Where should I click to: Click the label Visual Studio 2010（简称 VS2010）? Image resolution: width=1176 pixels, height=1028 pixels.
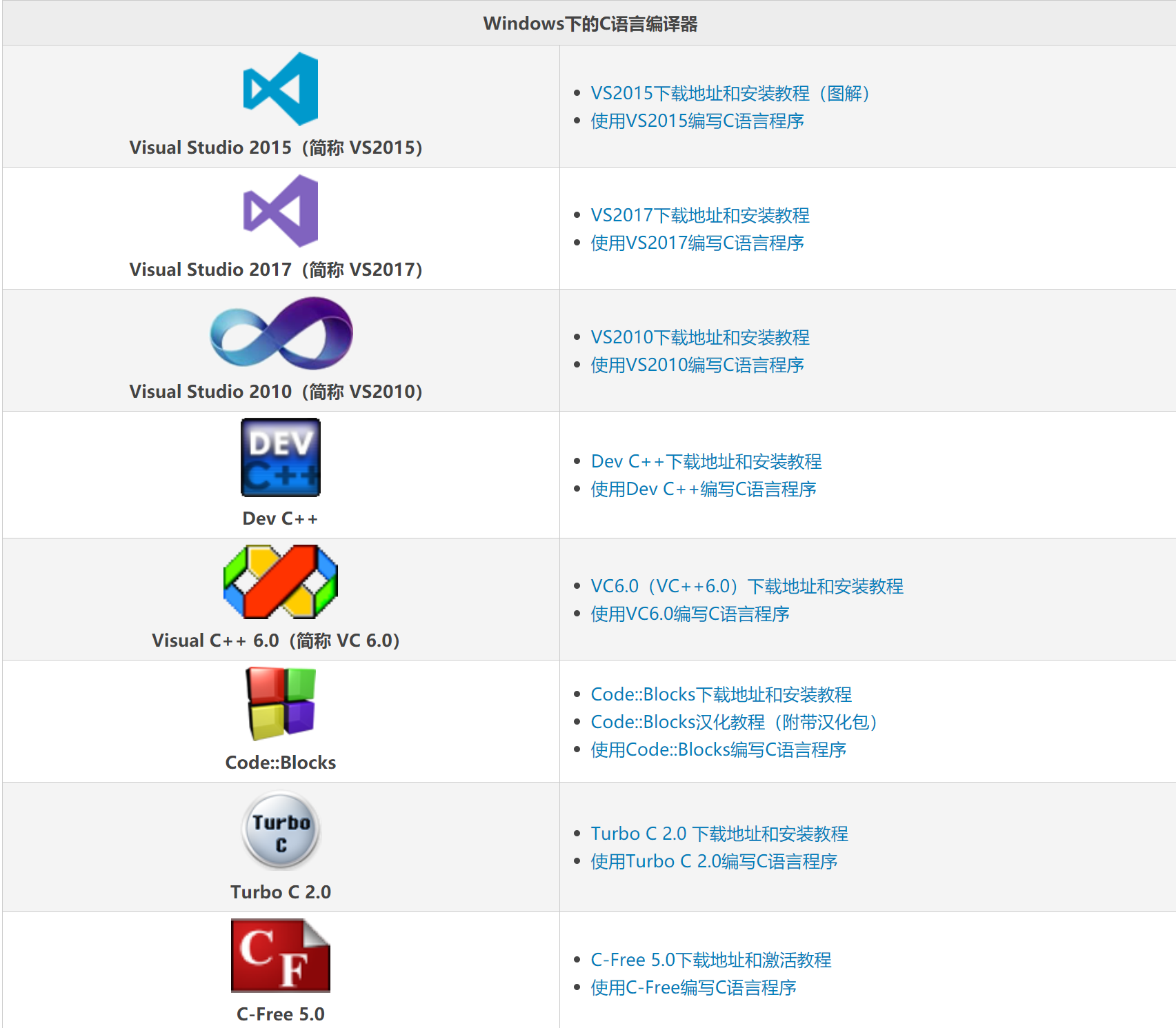[276, 392]
